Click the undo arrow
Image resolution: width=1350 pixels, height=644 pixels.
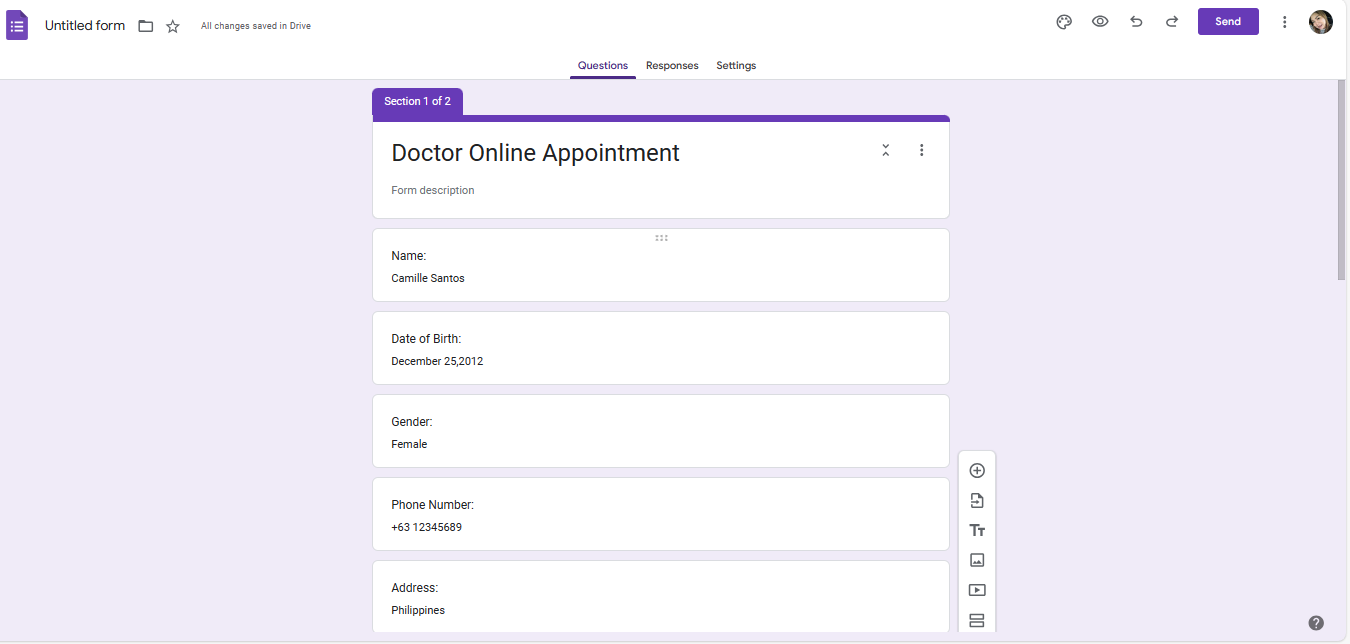tap(1136, 22)
